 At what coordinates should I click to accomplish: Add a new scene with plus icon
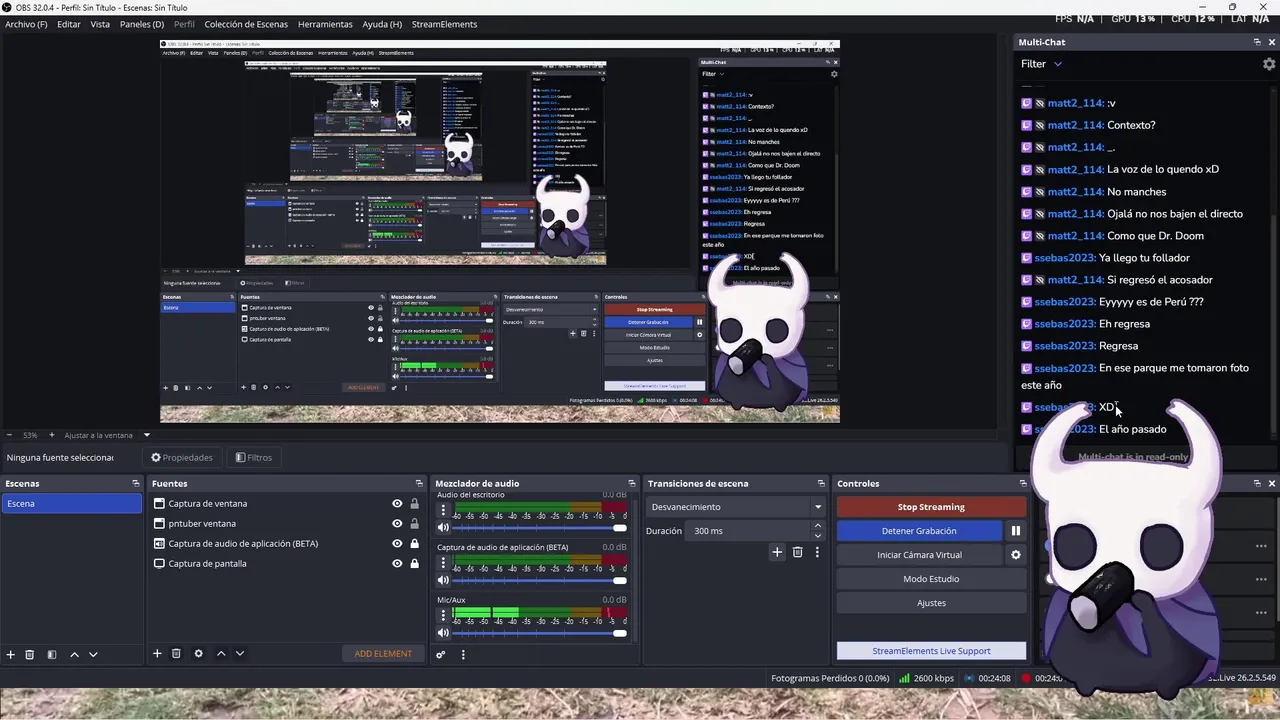point(10,654)
